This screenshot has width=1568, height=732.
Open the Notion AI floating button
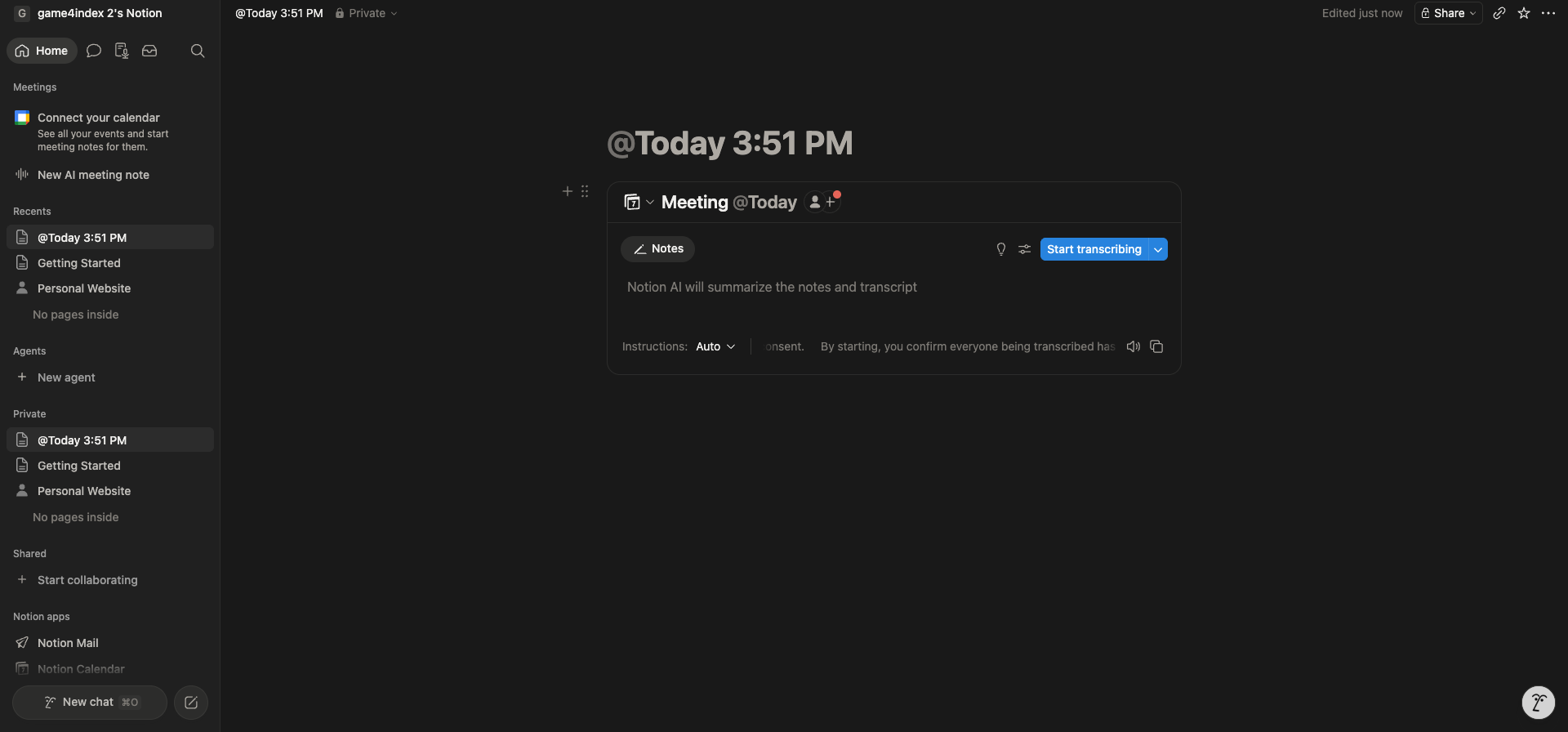pyautogui.click(x=1539, y=702)
